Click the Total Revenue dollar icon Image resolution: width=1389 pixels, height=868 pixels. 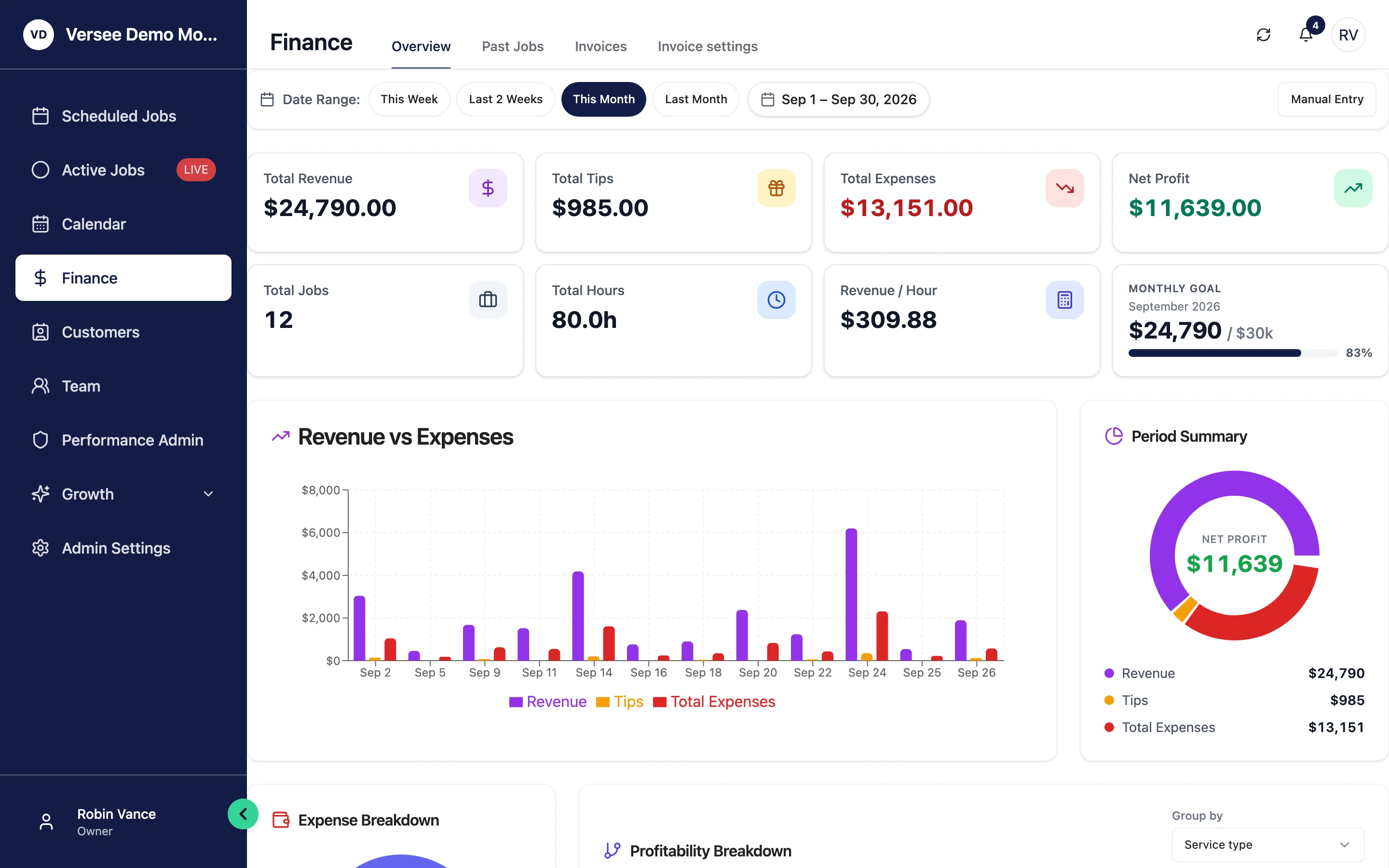488,188
